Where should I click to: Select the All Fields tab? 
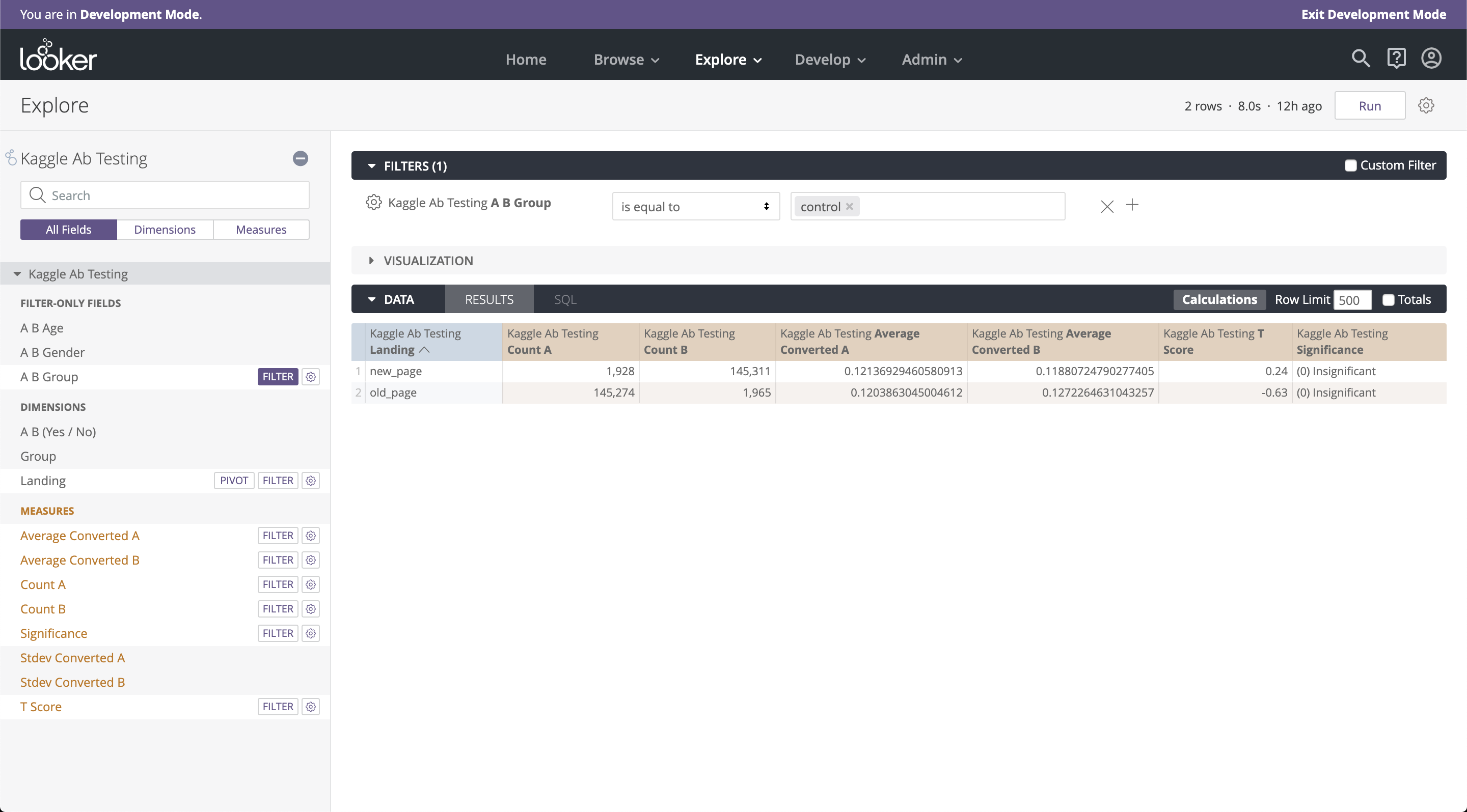68,230
